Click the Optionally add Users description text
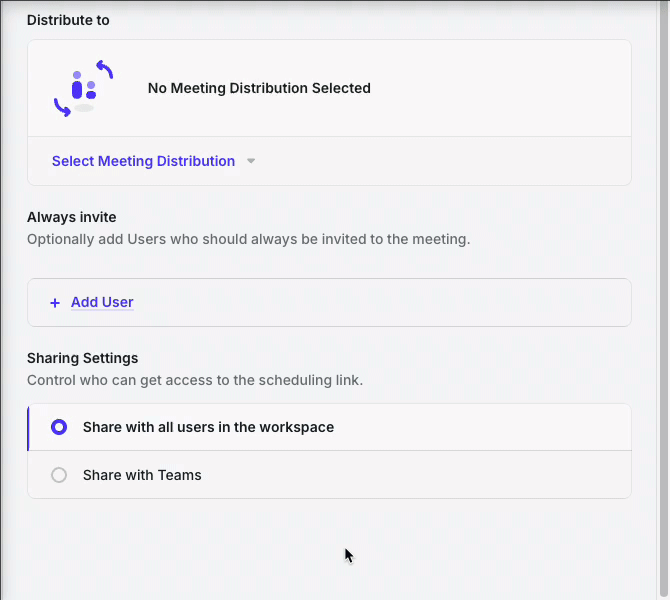 (x=248, y=239)
